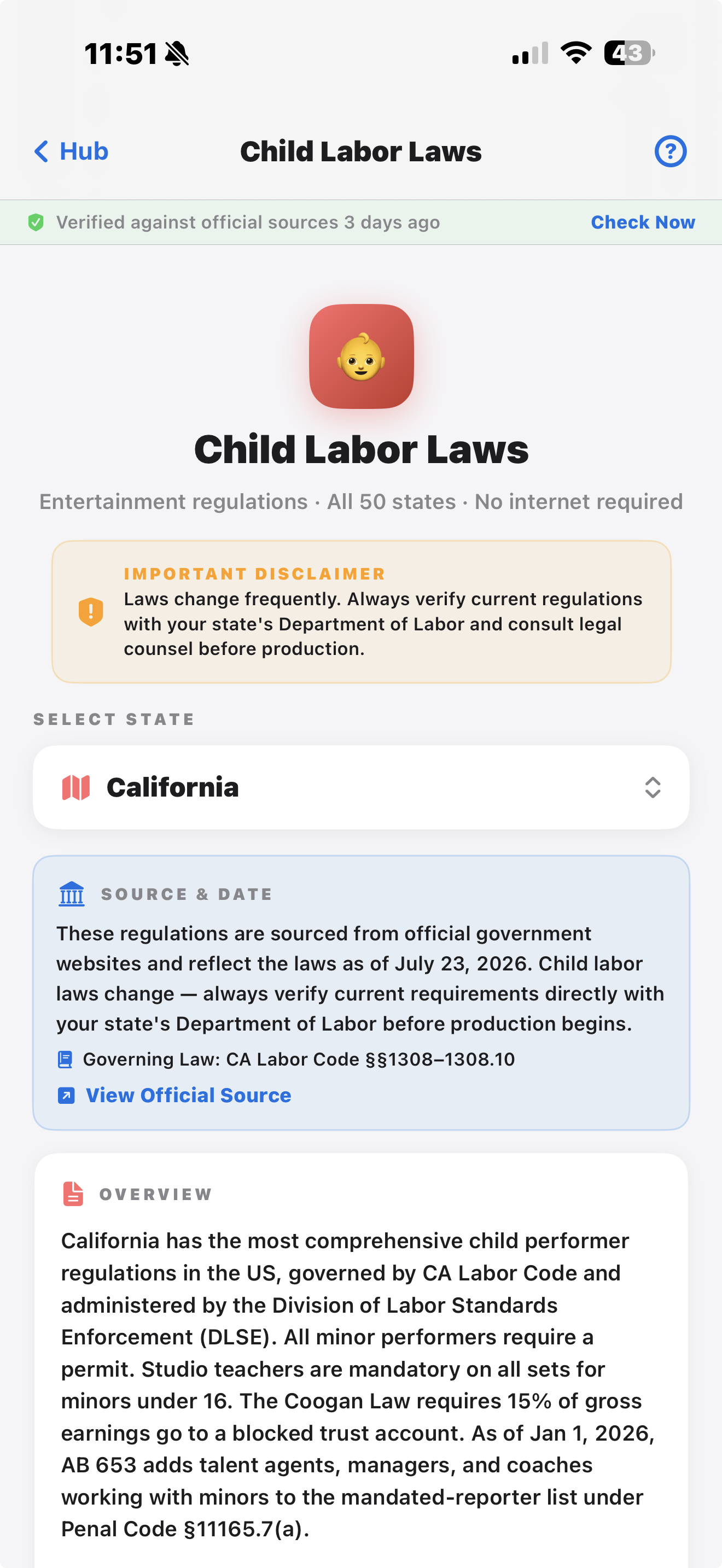The height and width of the screenshot is (1568, 722).
Task: Tap the help question mark icon
Action: pyautogui.click(x=670, y=151)
